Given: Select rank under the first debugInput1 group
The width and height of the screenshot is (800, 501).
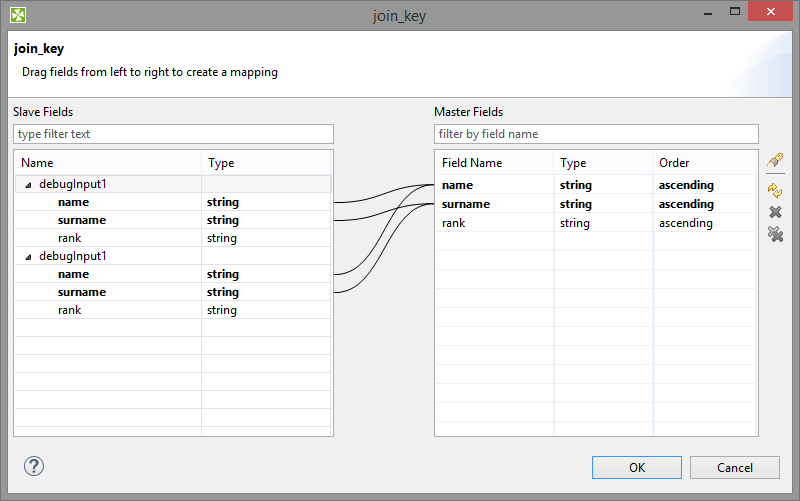Looking at the screenshot, I should [x=70, y=238].
